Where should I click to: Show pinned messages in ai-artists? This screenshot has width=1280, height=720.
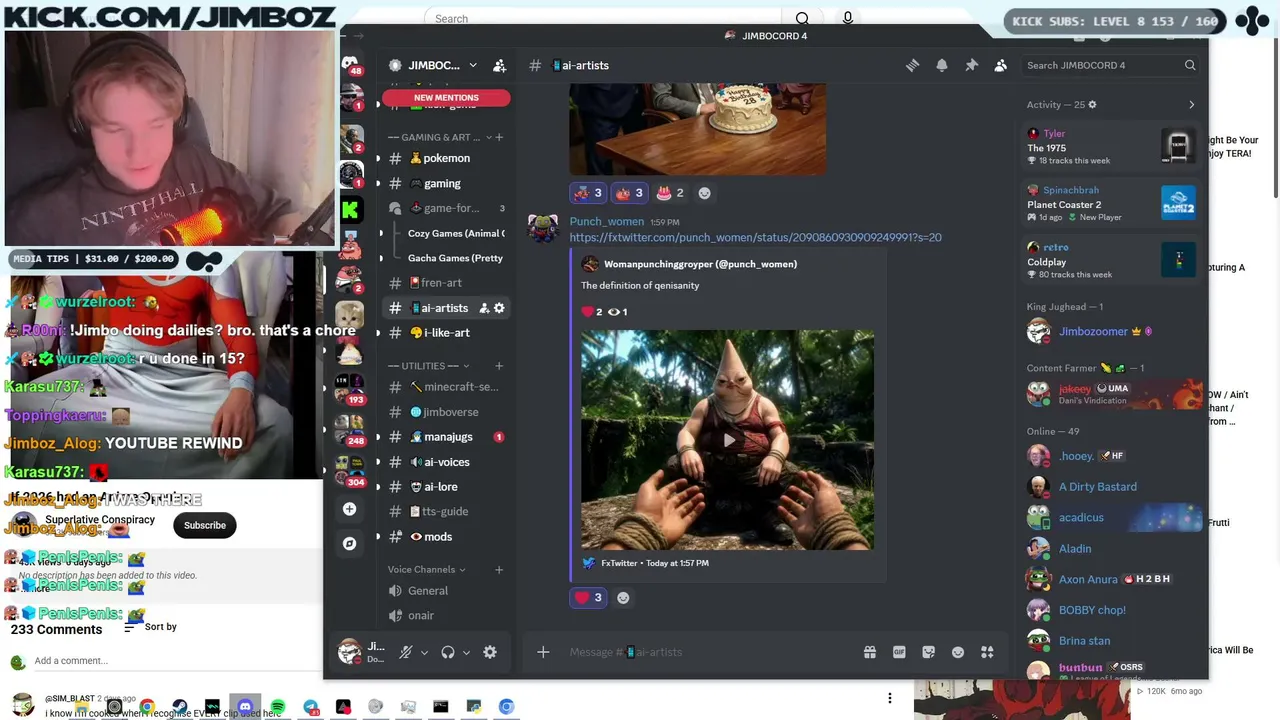pos(971,65)
